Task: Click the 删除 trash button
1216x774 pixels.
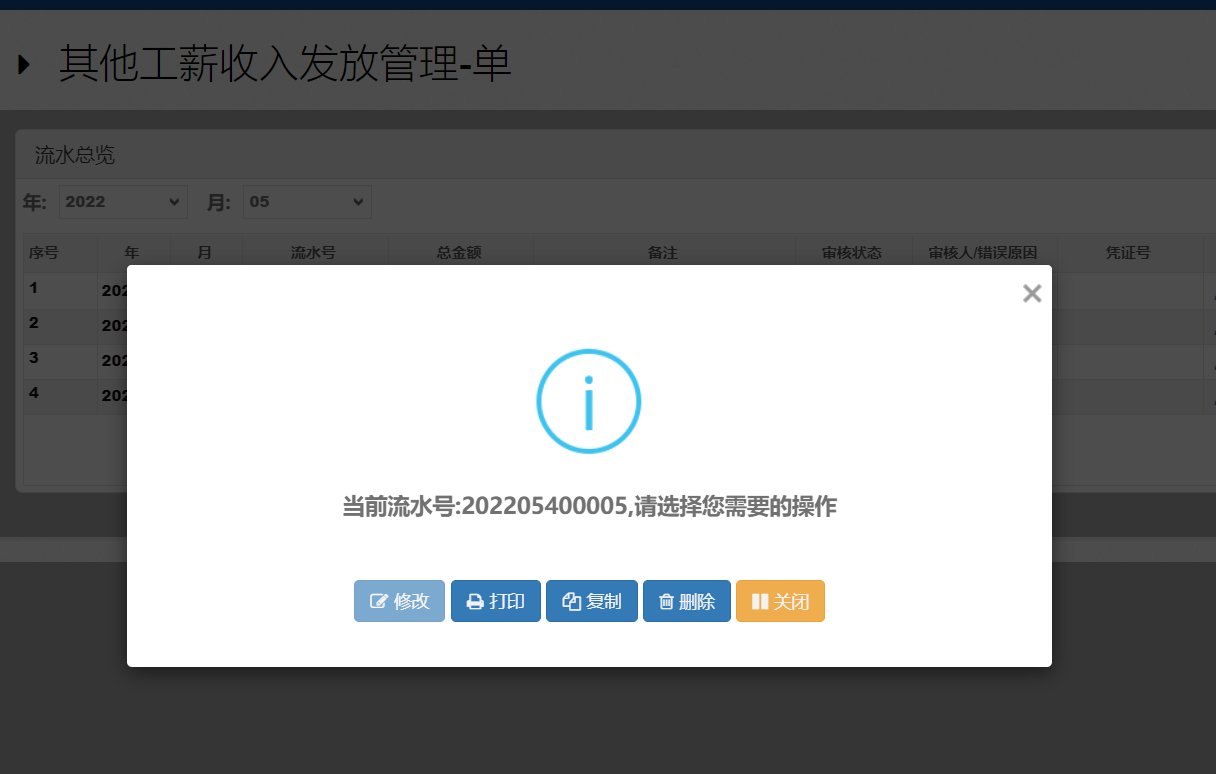Action: tap(686, 601)
